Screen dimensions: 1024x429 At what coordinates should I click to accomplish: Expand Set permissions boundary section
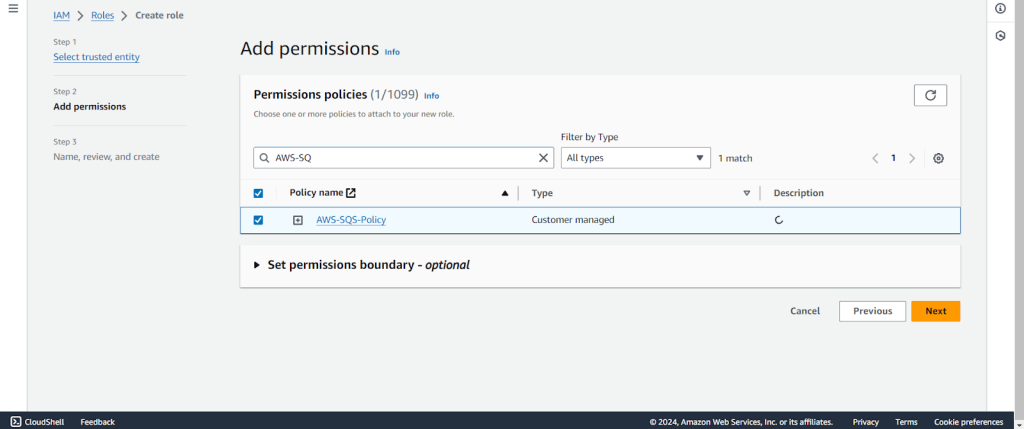[257, 265]
